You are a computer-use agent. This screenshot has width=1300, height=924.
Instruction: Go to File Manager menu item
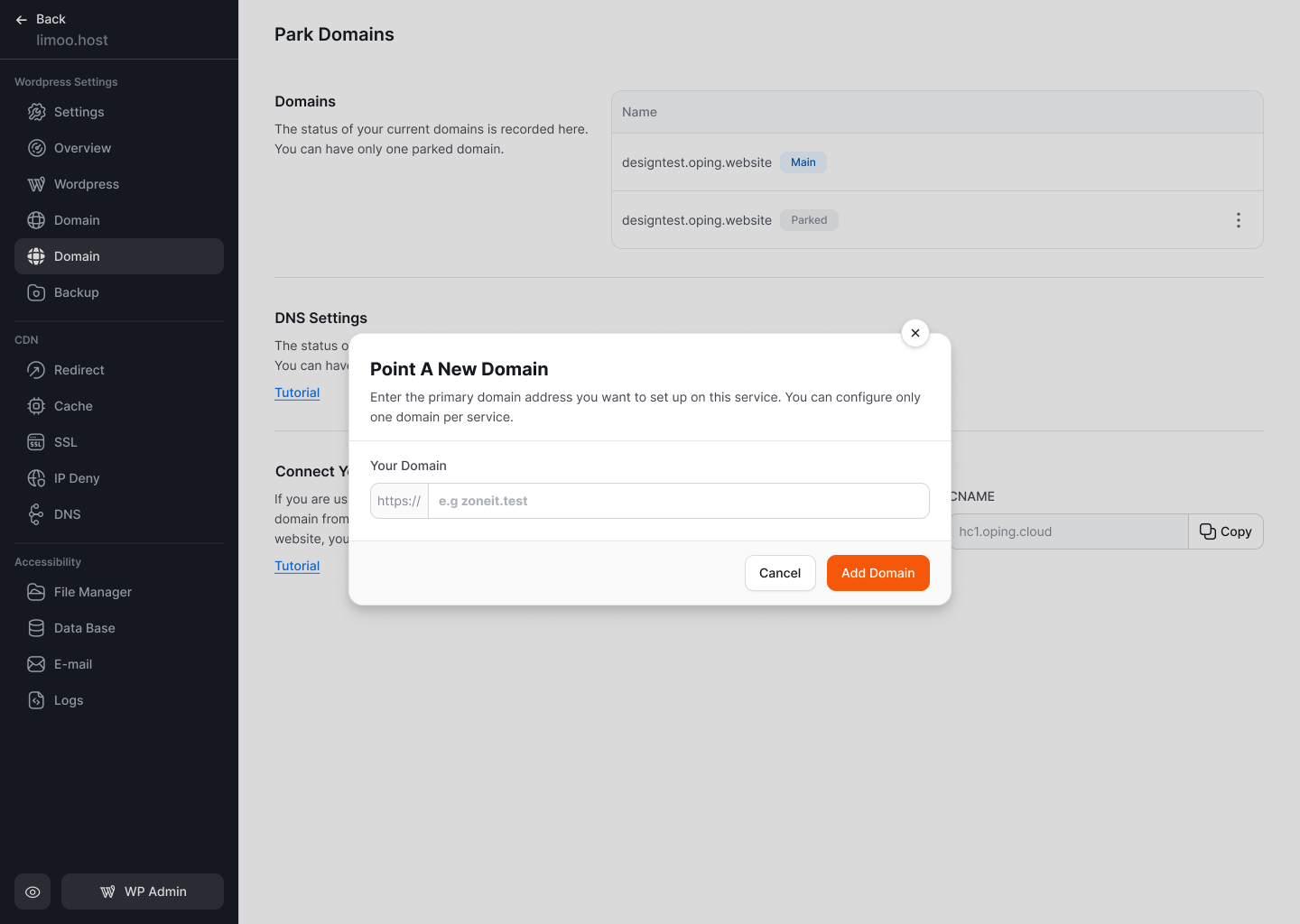point(119,592)
